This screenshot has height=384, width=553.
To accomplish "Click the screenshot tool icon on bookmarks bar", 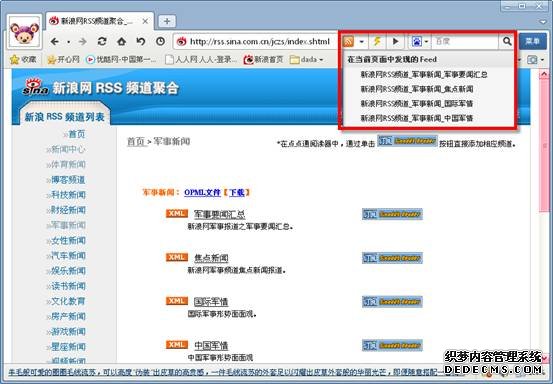I will [532, 60].
